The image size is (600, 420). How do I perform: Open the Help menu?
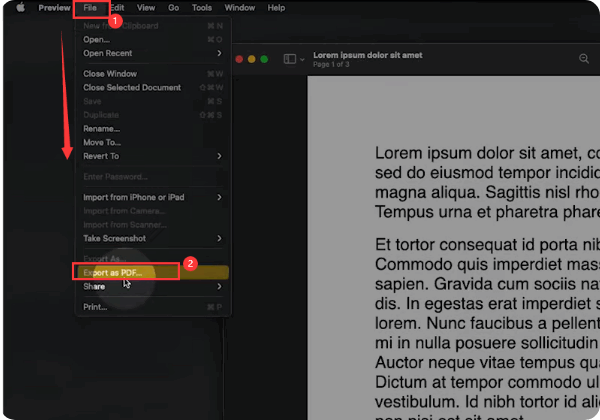276,8
